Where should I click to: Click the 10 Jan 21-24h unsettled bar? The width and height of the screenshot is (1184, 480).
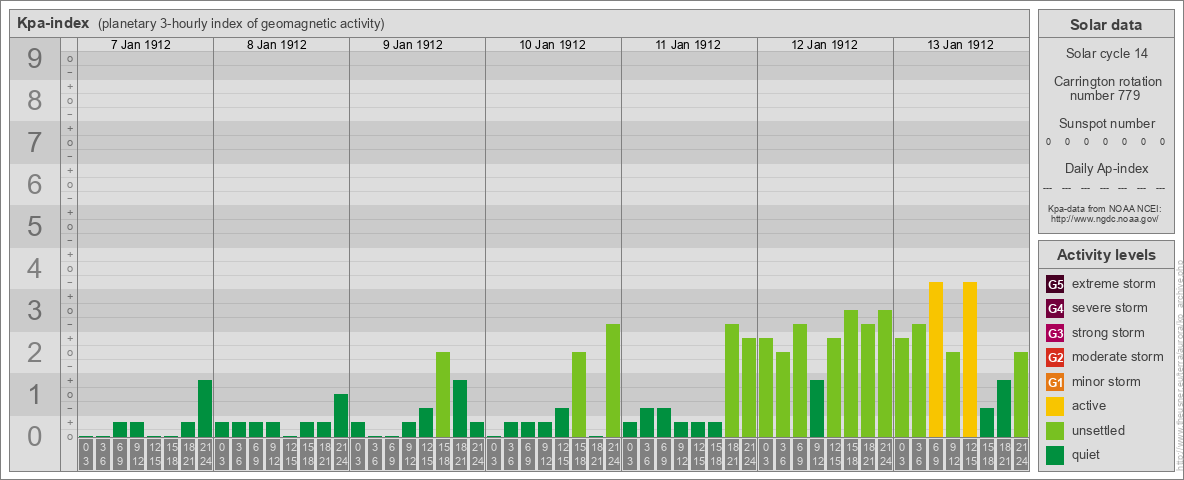pos(613,380)
